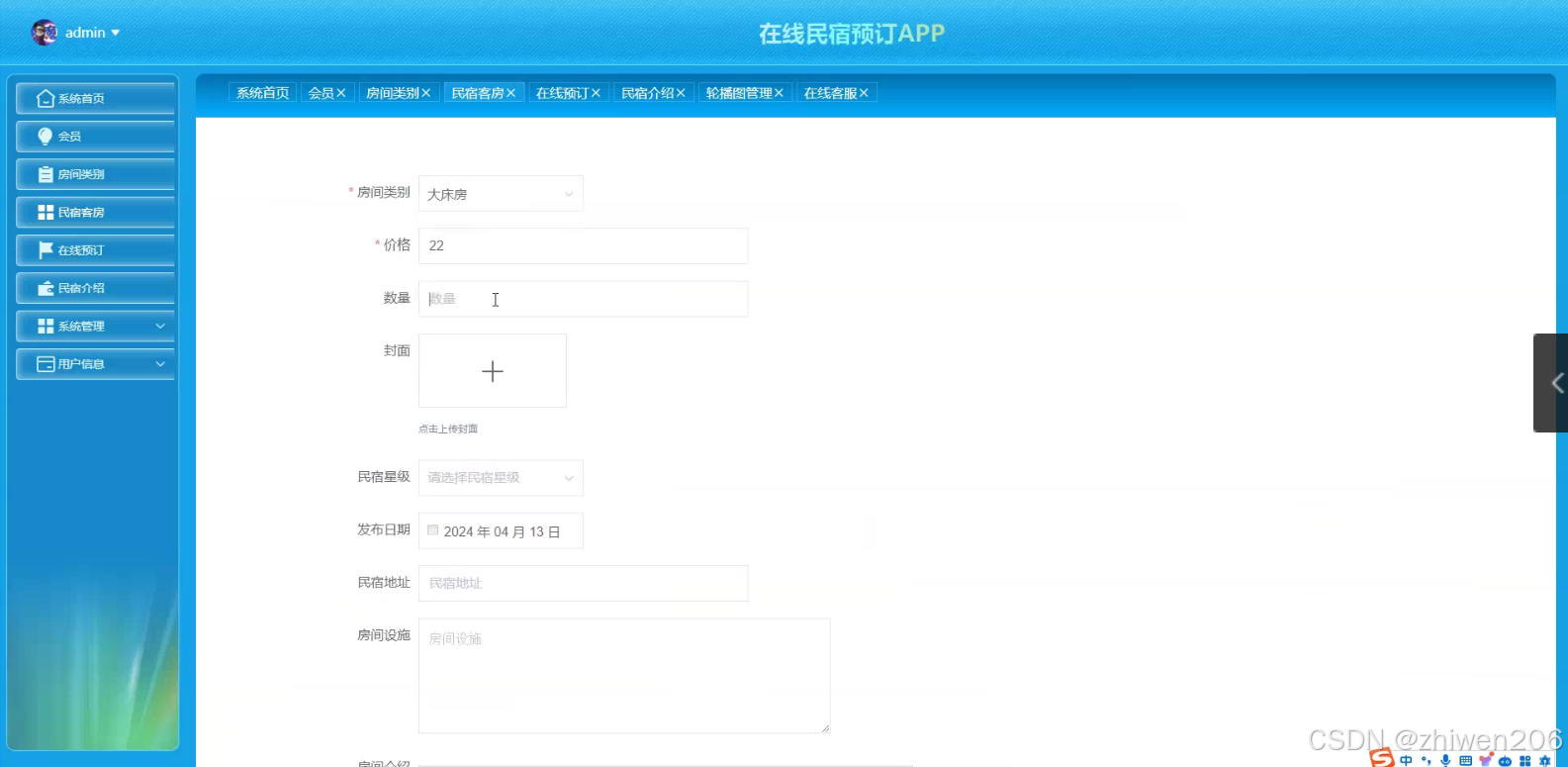Expand 系统管理 sidebar menu
1568x767 pixels.
pos(95,326)
